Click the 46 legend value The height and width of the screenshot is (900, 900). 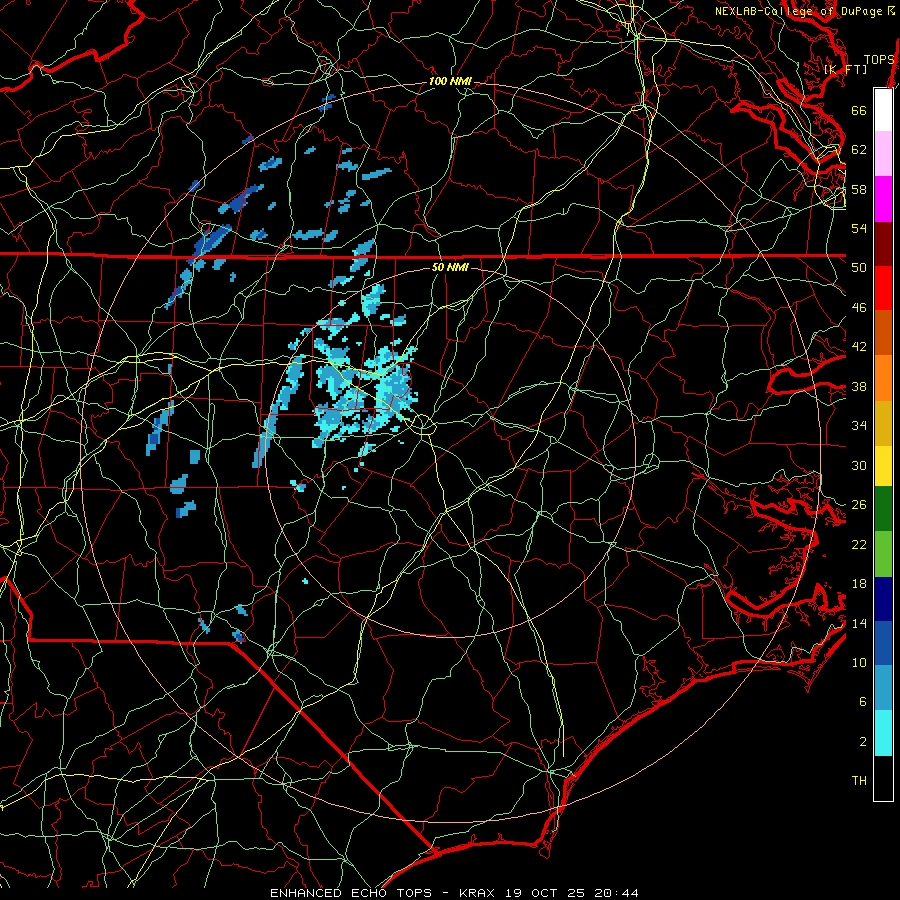click(x=859, y=308)
